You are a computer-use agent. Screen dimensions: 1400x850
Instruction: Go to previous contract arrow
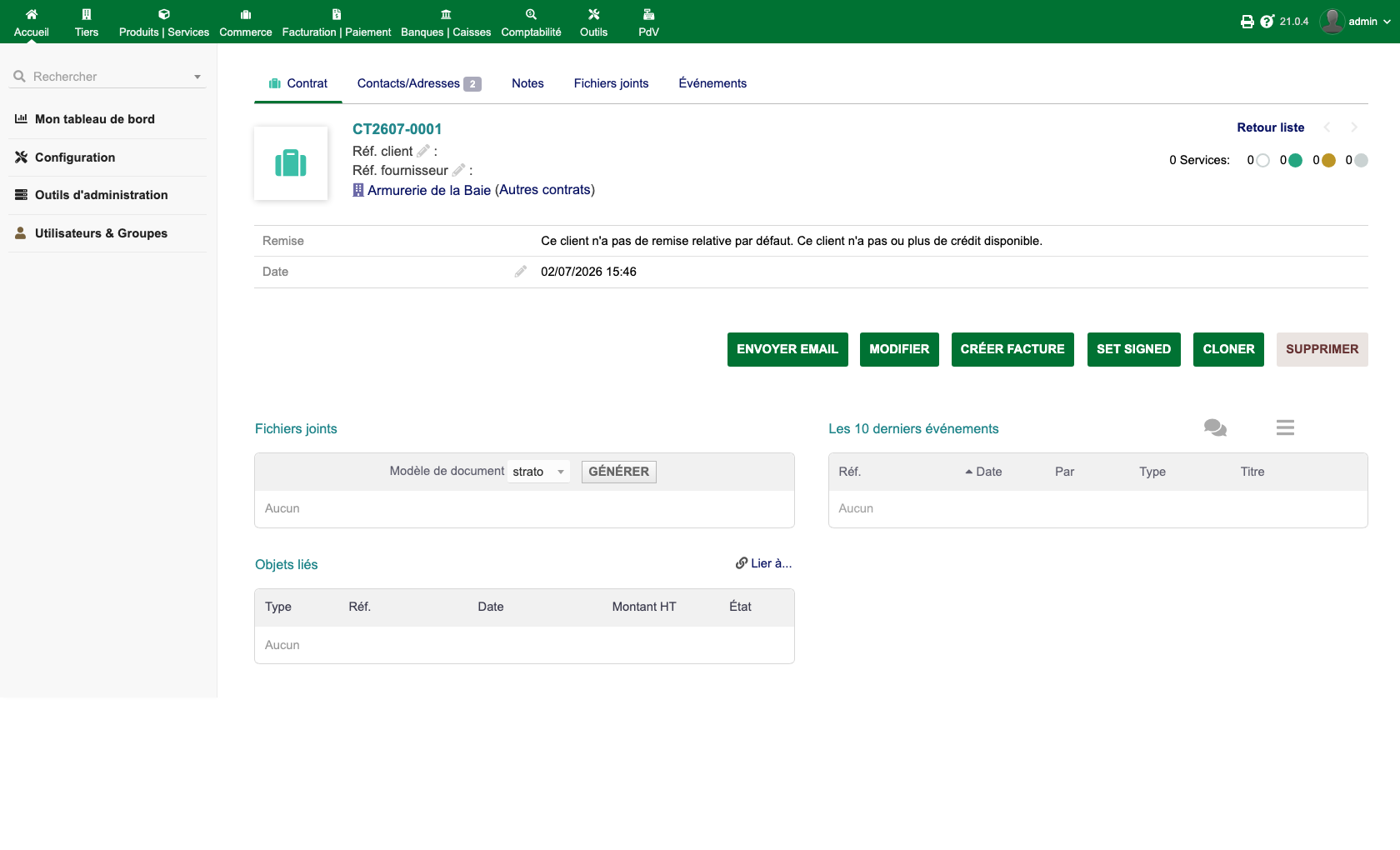[1327, 127]
